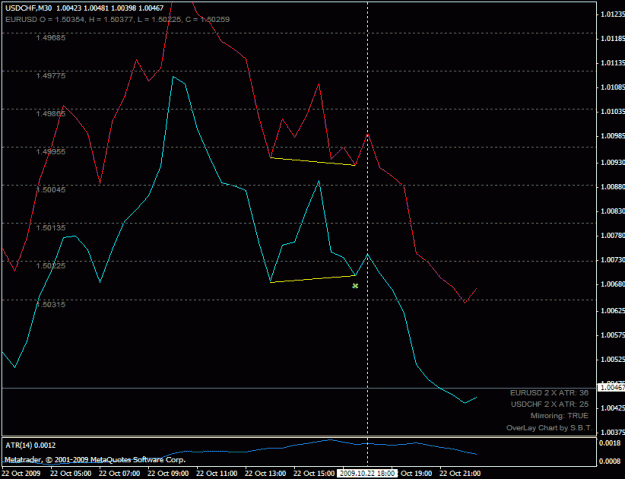The image size is (625, 479).
Task: Click the USDCHF 2 X ATR: 25 label
Action: point(550,404)
